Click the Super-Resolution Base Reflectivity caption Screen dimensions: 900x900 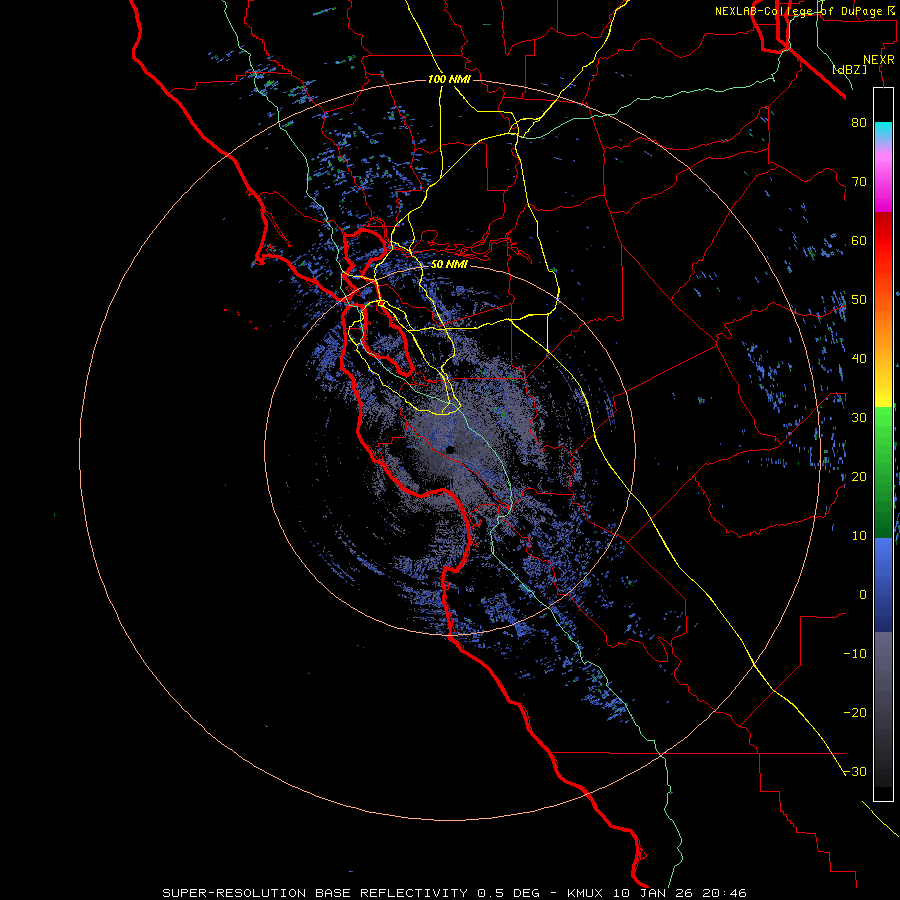pyautogui.click(x=455, y=893)
